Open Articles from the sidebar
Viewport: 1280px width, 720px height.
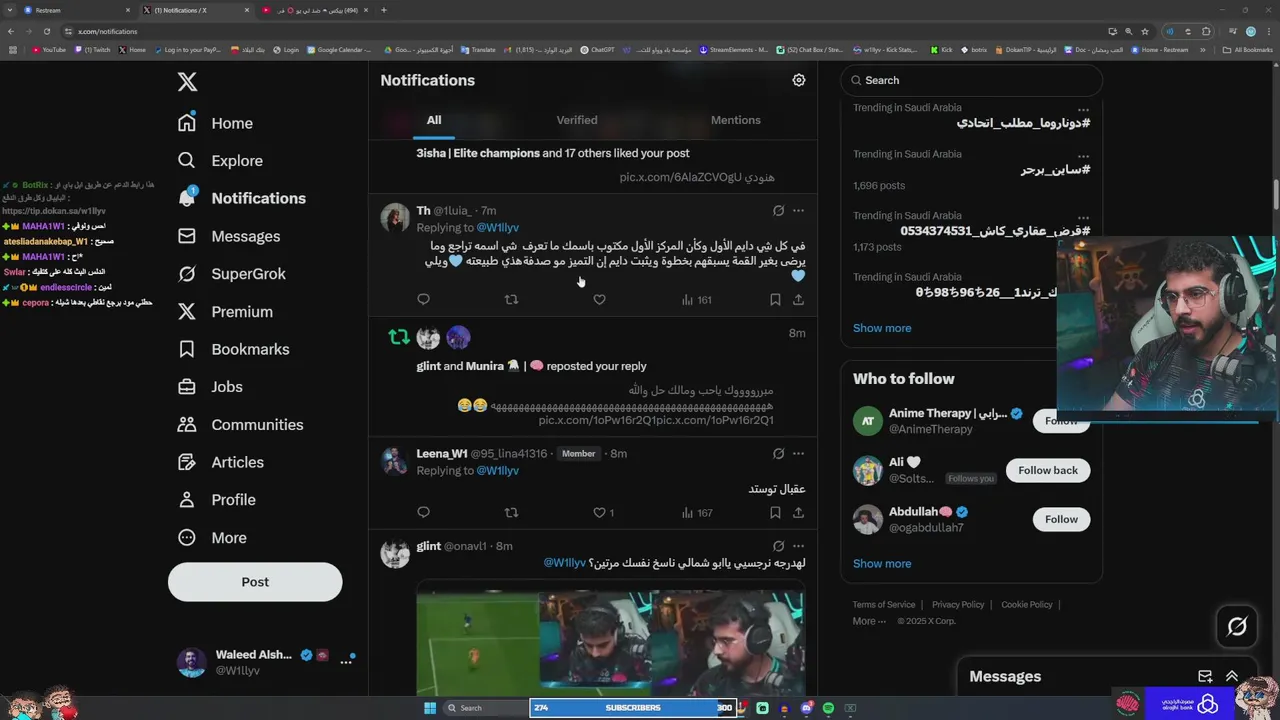coord(220,462)
